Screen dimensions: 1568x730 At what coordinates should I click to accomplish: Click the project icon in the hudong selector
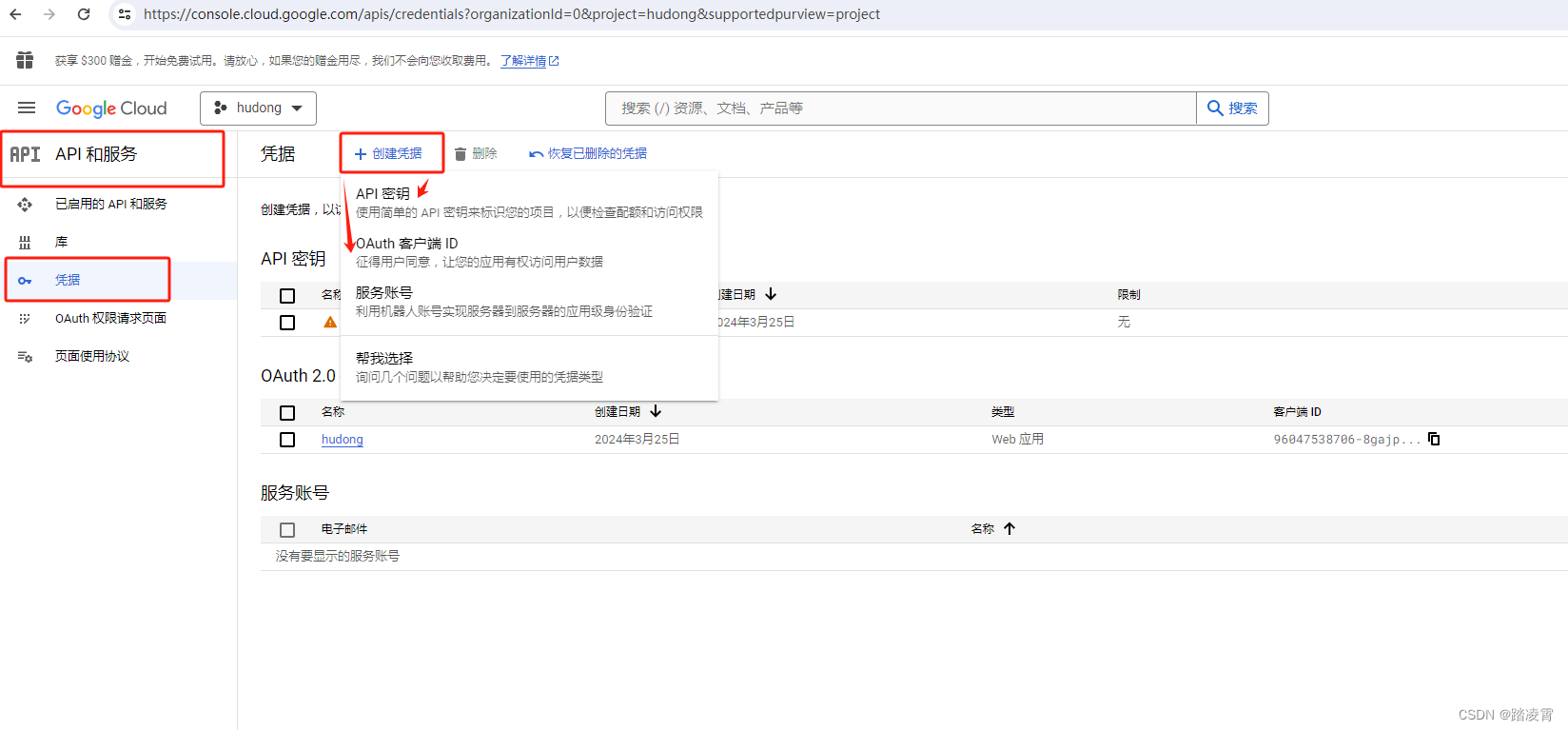coord(221,108)
